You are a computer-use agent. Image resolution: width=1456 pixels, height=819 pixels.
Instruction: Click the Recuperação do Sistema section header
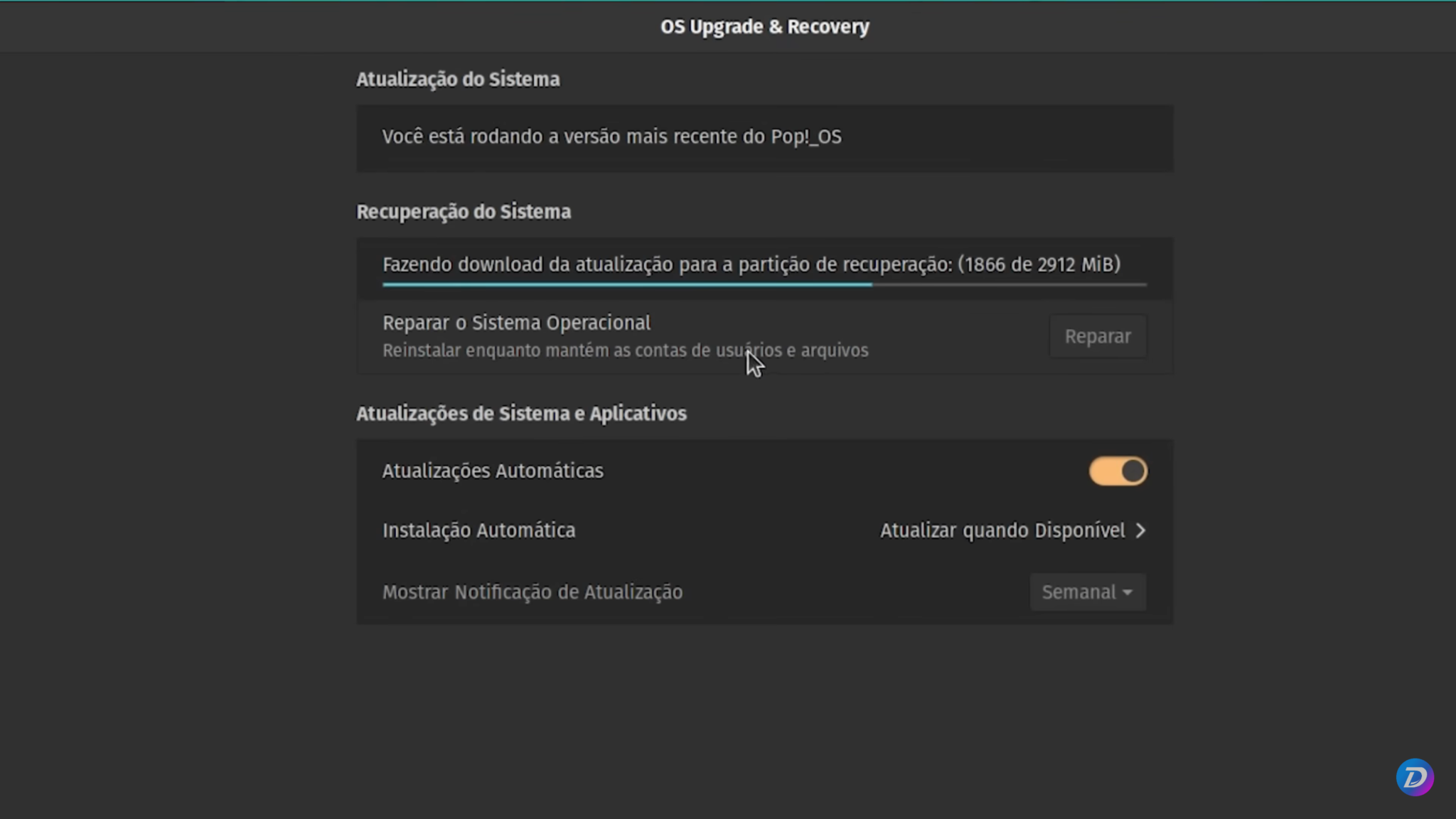point(464,211)
